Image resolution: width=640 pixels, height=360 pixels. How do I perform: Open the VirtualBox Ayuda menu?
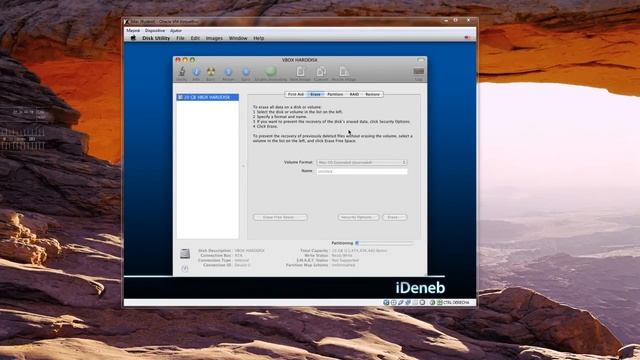tap(176, 31)
